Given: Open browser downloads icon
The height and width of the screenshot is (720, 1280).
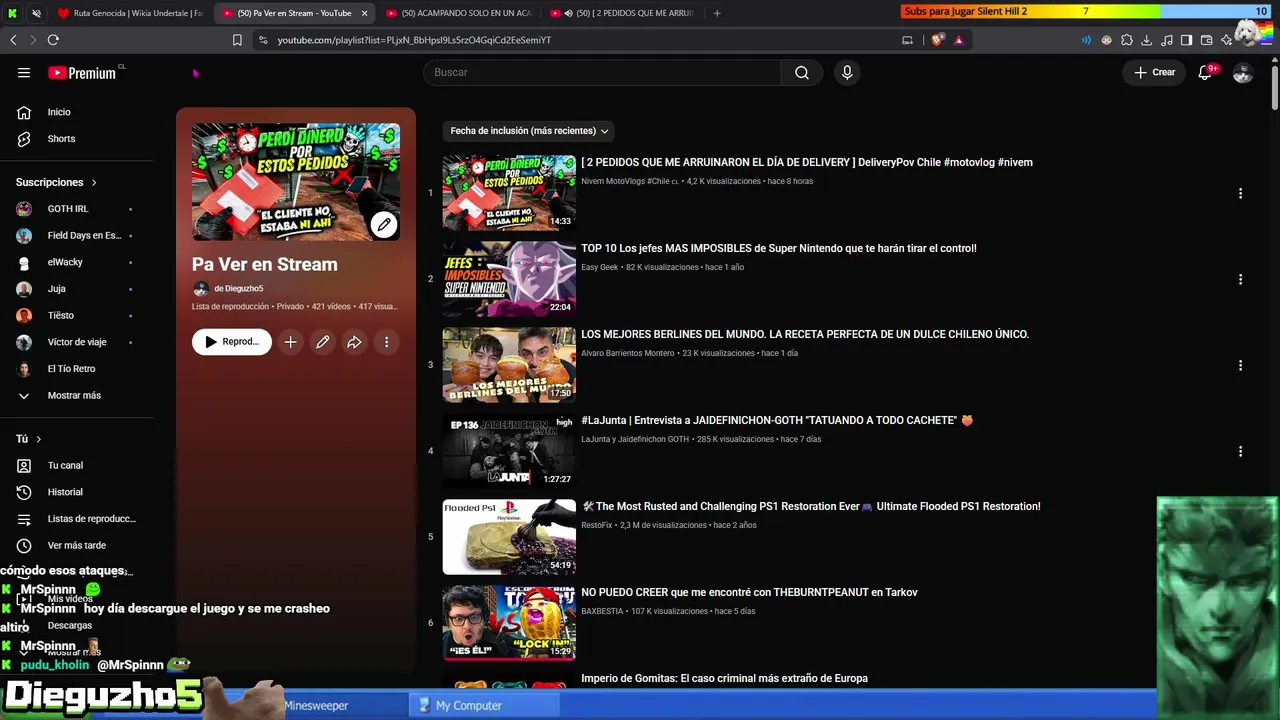Looking at the screenshot, I should [1147, 40].
